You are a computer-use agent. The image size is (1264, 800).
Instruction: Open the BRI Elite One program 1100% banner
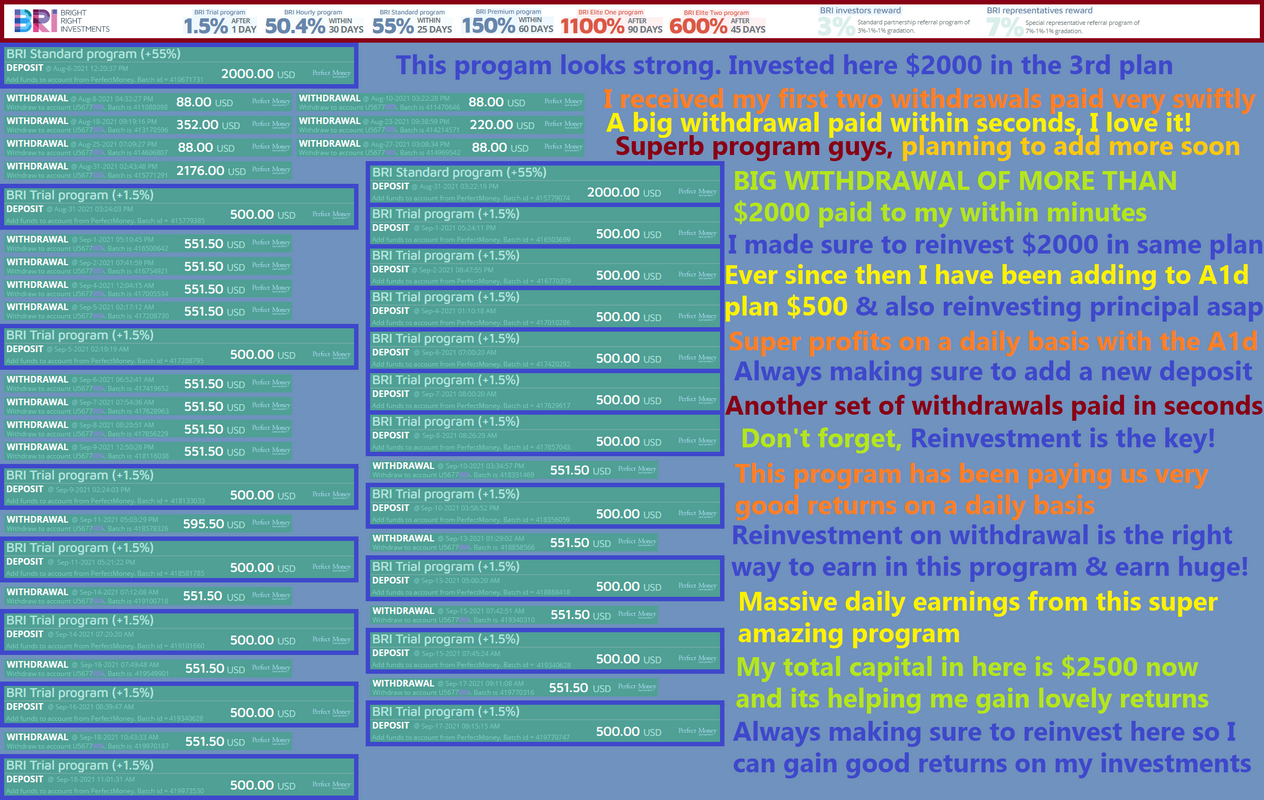612,22
